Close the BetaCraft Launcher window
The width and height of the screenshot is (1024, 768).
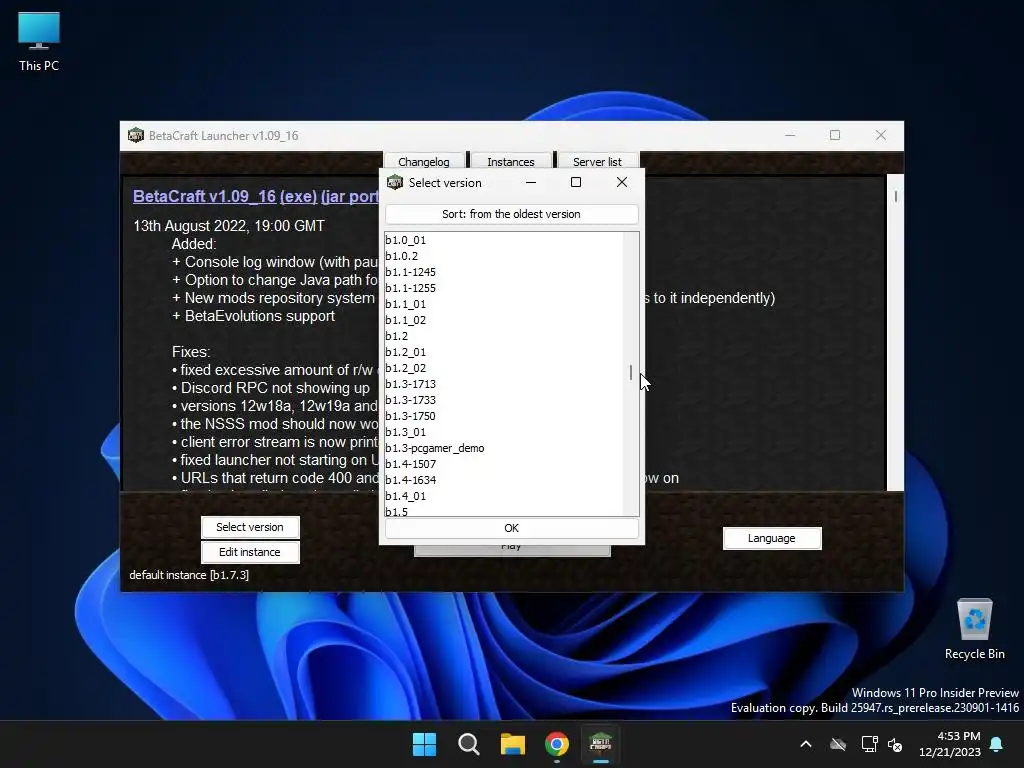coord(881,135)
